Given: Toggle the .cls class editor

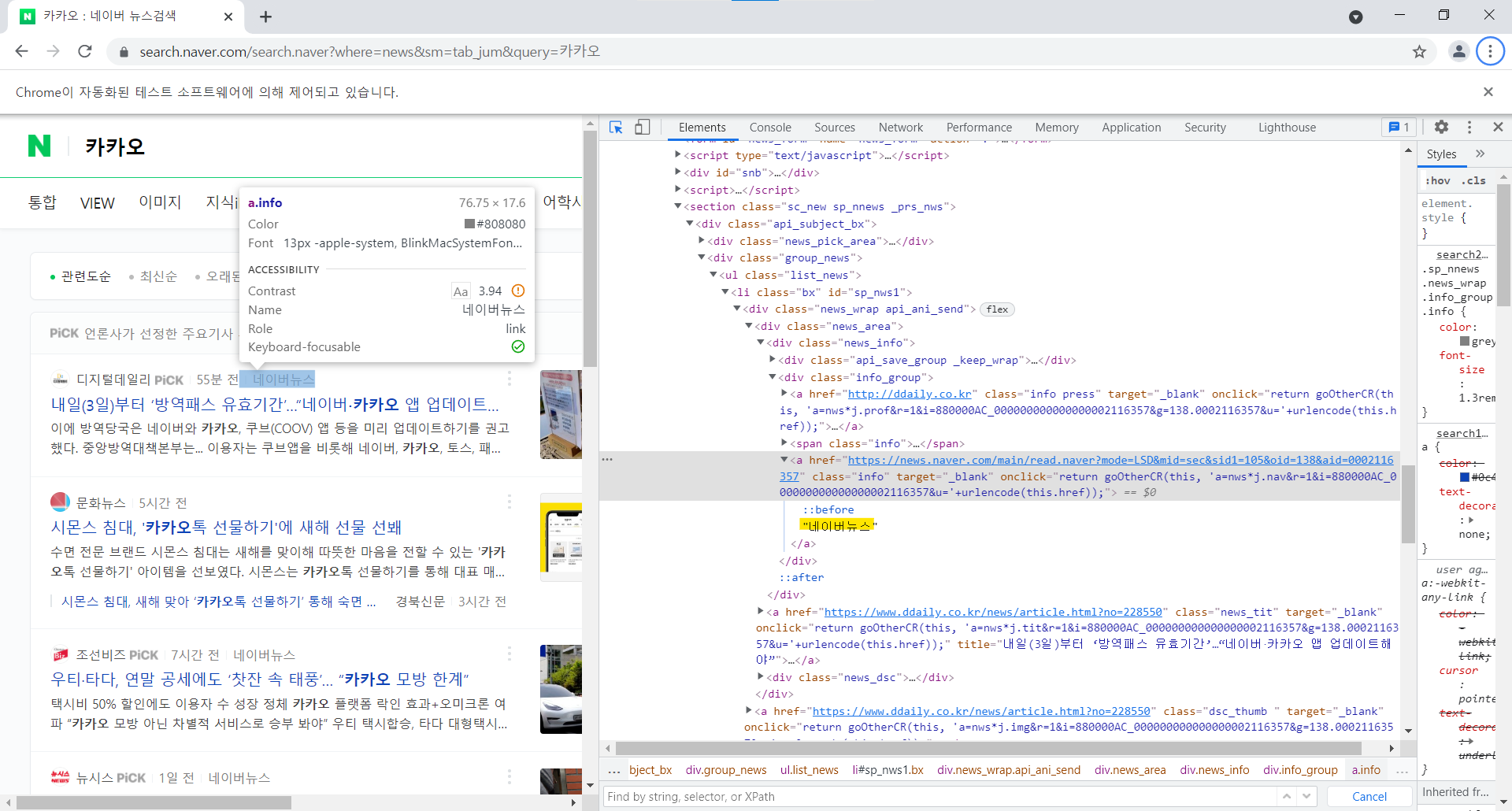Looking at the screenshot, I should 1473,180.
